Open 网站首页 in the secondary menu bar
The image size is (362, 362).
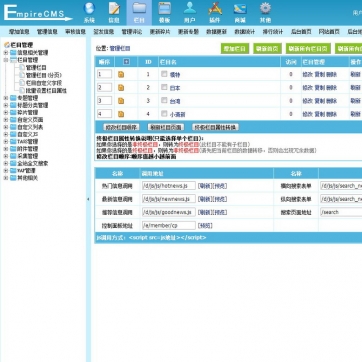click(329, 32)
